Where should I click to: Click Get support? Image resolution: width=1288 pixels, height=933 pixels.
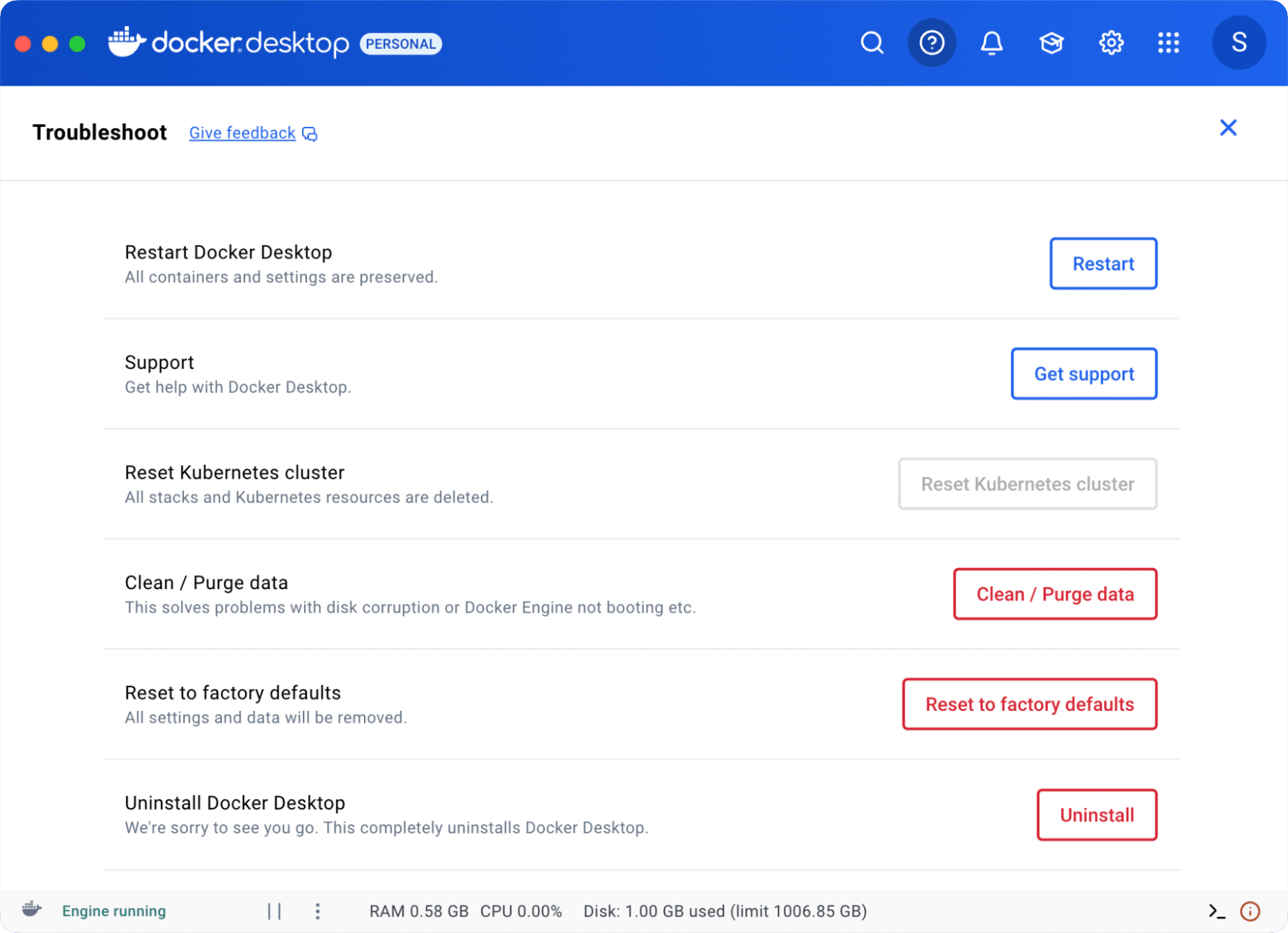pos(1084,373)
